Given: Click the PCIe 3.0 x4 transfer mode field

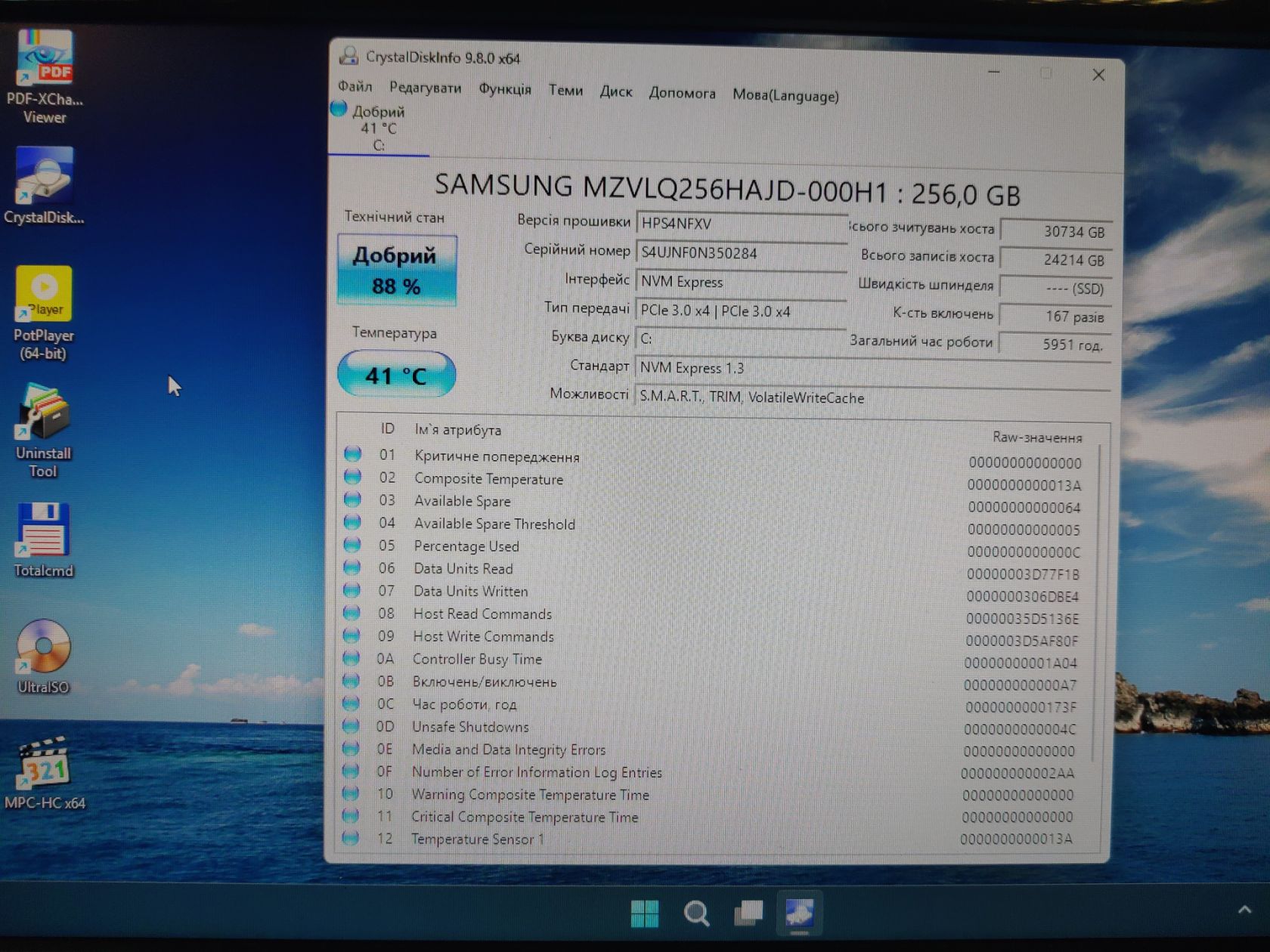Looking at the screenshot, I should [741, 311].
